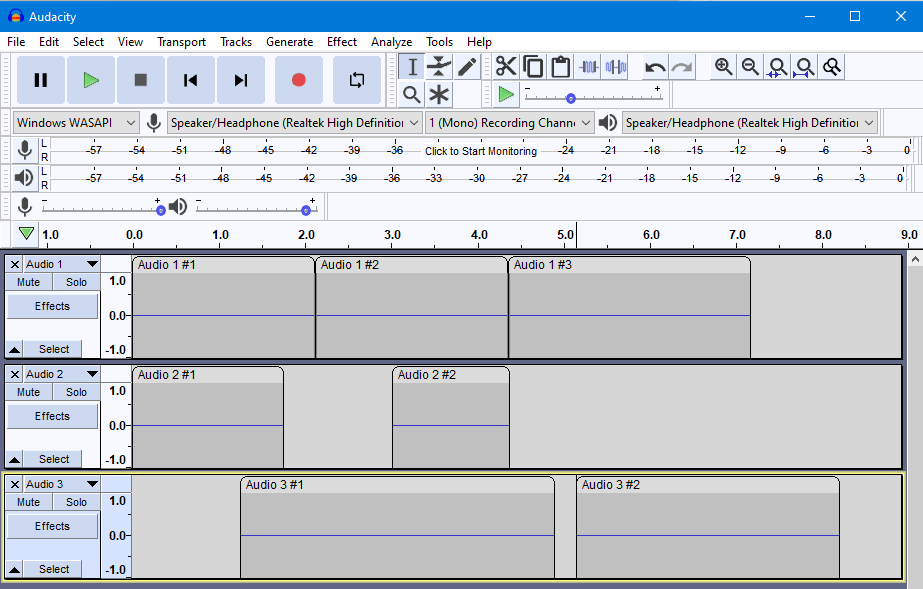Viewport: 923px width, 589px height.
Task: Pick the Draw (pencil) tool
Action: [x=467, y=66]
